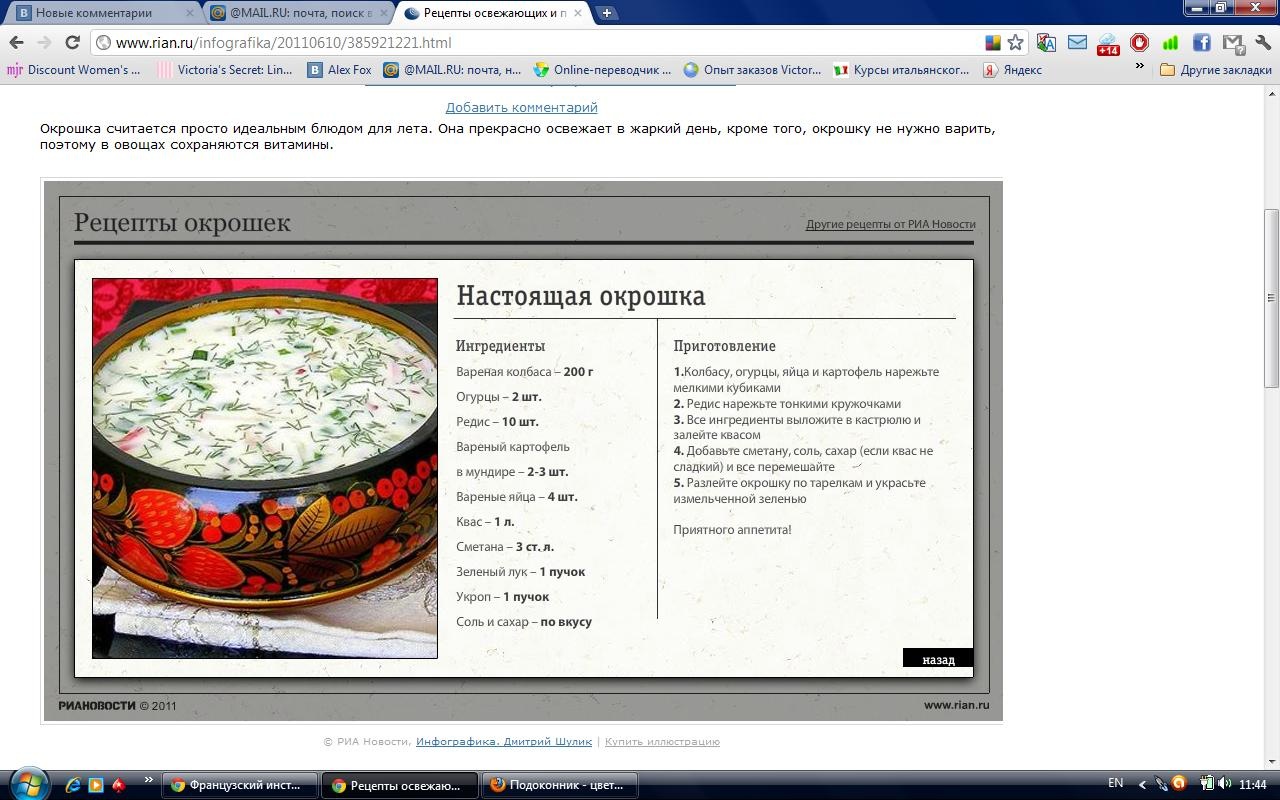
Task: Click the page vertical scrollbar thumb
Action: 1271,298
